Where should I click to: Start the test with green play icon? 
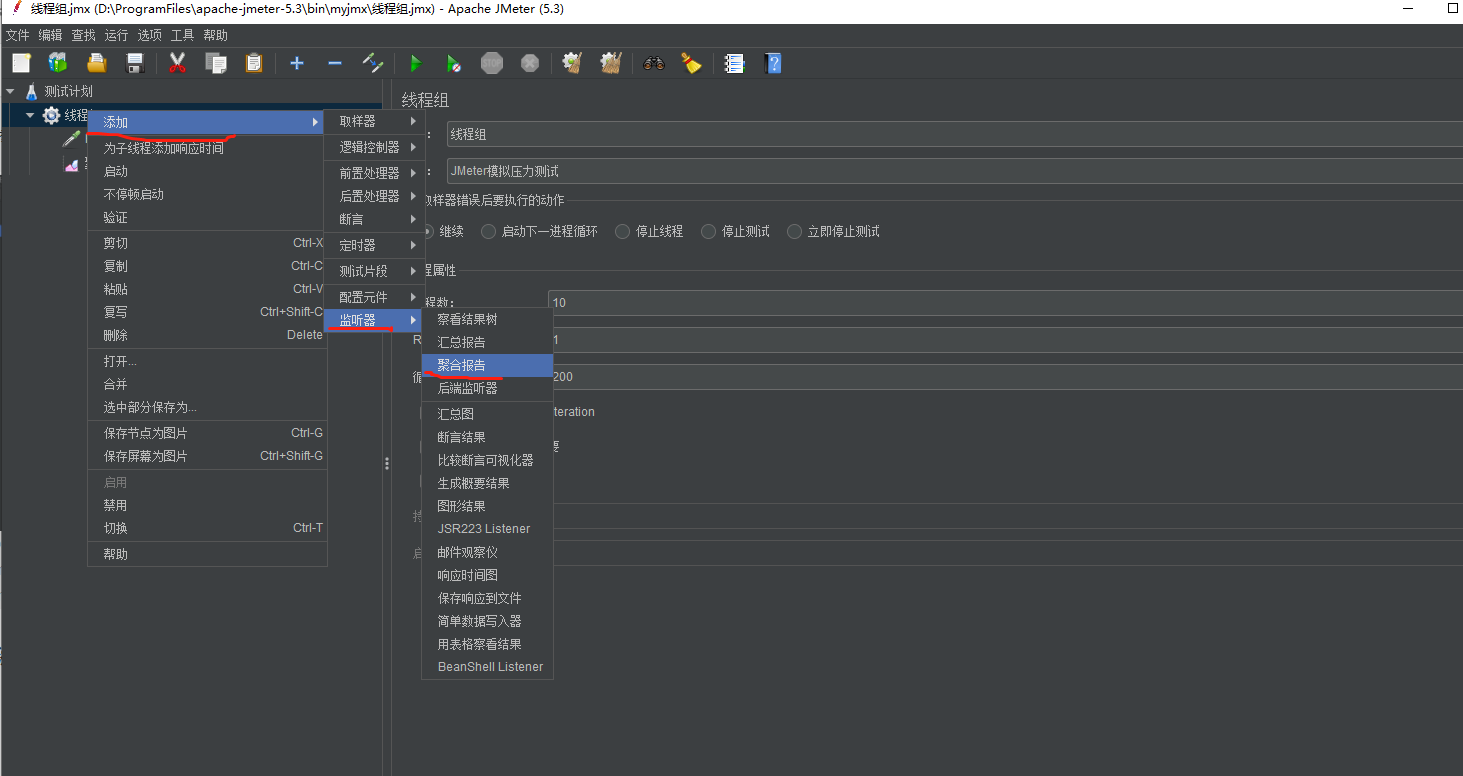[x=416, y=63]
